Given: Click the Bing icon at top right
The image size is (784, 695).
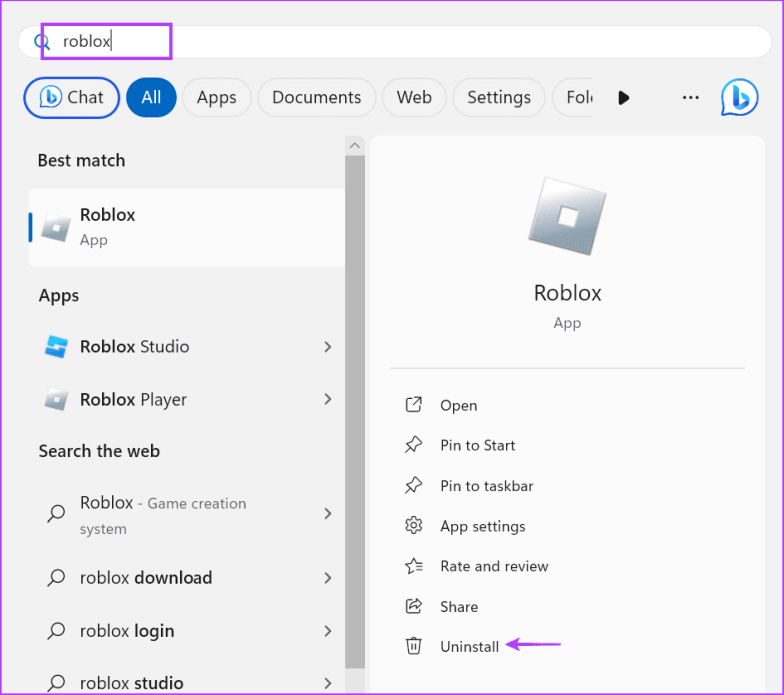Looking at the screenshot, I should pyautogui.click(x=739, y=97).
